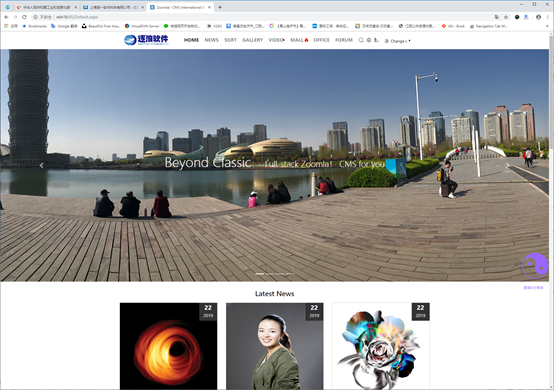Open the black hole news thumbnail
Screen dimensions: 554x390
pos(169,346)
